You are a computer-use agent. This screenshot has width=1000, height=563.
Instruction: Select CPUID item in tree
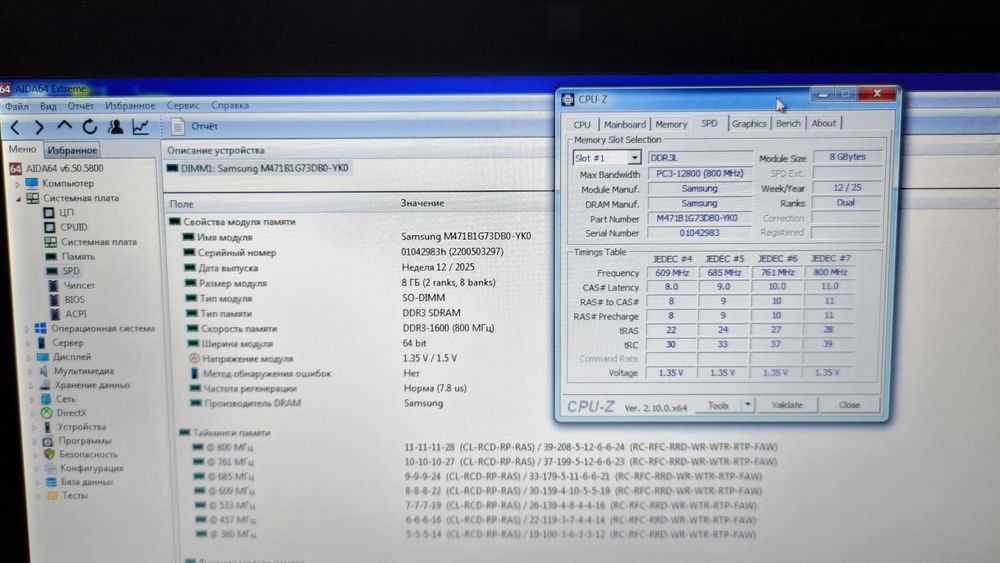tap(74, 227)
